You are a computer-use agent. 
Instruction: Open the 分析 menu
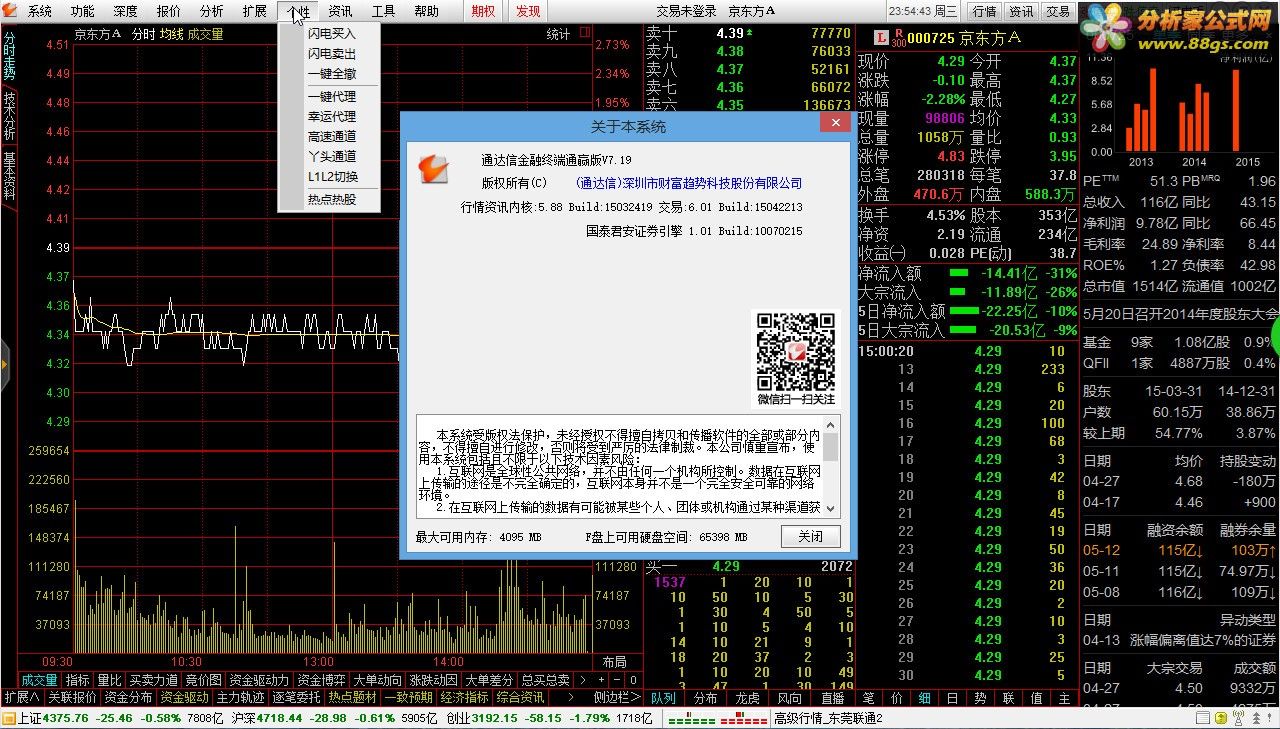212,12
